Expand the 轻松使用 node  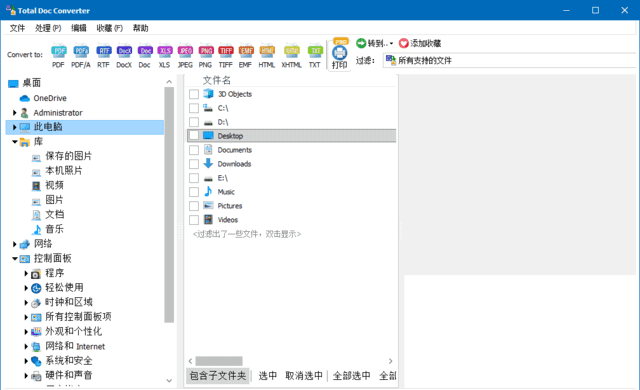[x=26, y=288]
